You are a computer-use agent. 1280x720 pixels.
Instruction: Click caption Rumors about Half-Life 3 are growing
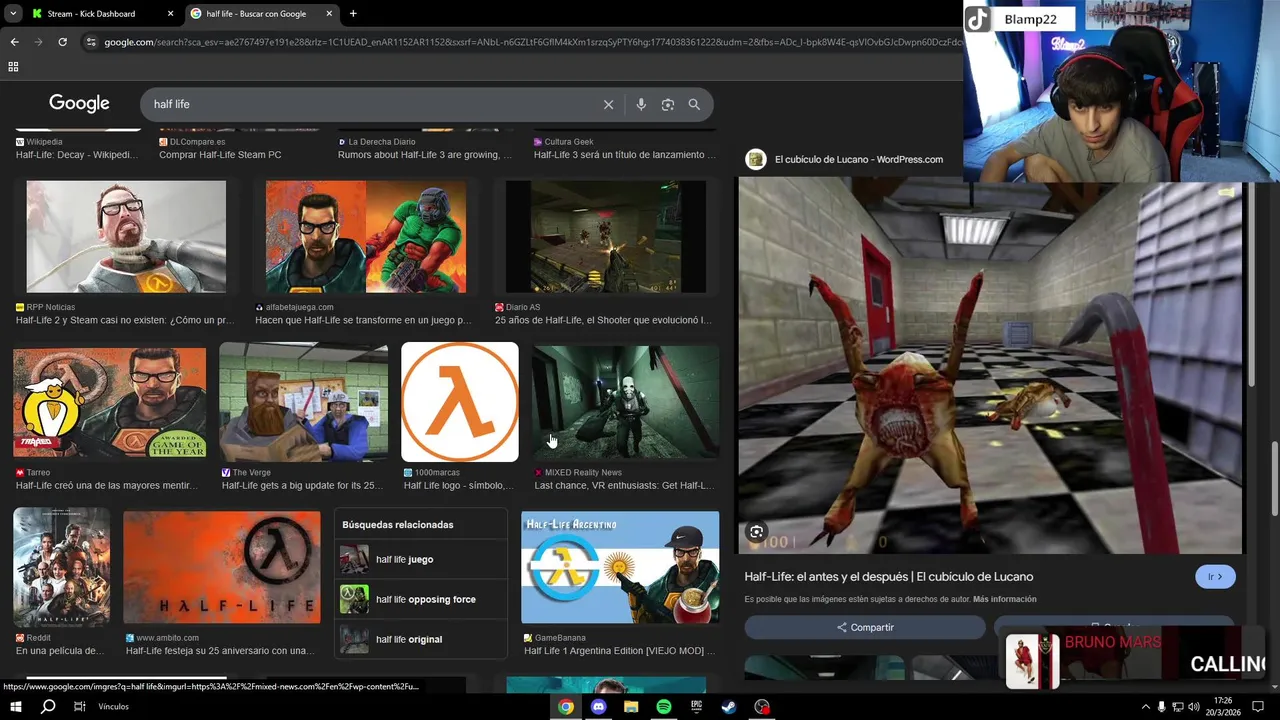[x=425, y=155]
